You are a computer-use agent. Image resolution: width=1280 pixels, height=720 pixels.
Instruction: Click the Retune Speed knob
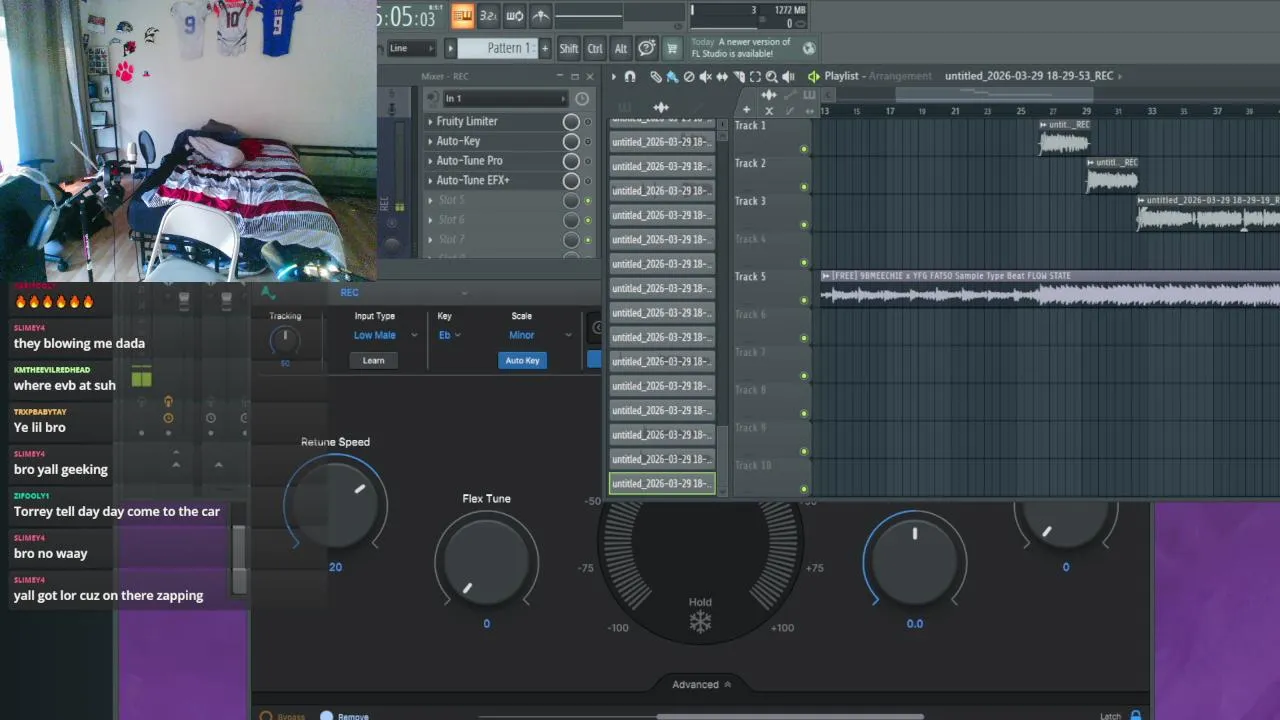coord(335,503)
